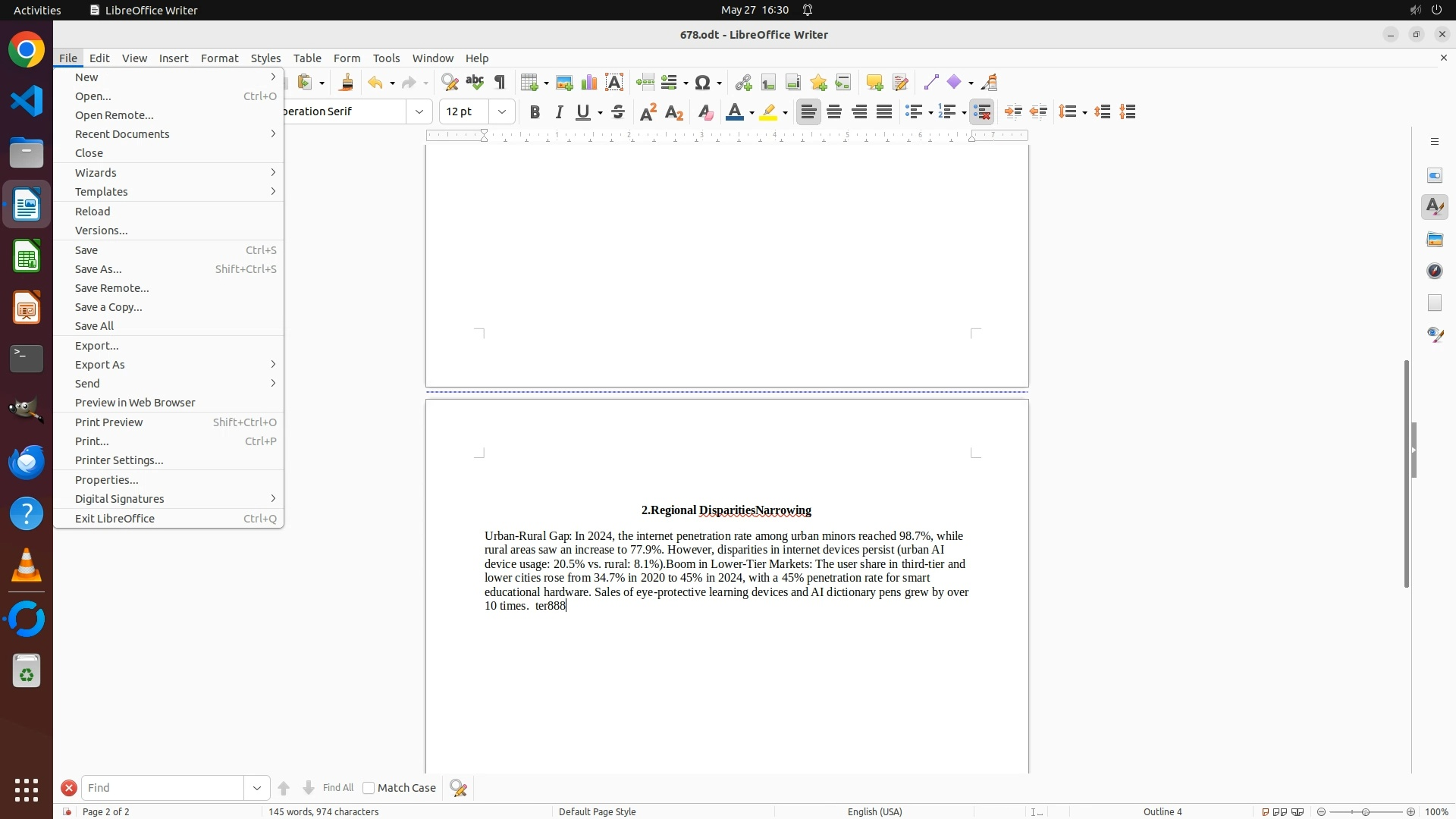
Task: Click the zoom slider in status bar
Action: pos(1366,811)
